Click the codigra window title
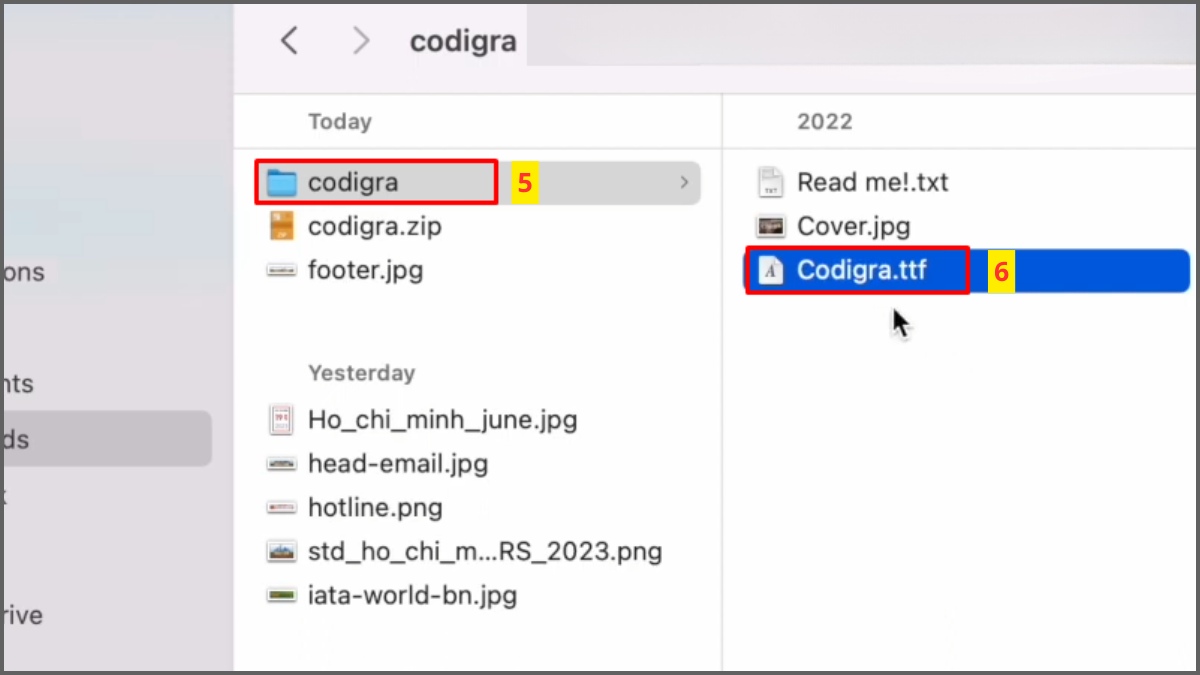The height and width of the screenshot is (675, 1200). (463, 40)
